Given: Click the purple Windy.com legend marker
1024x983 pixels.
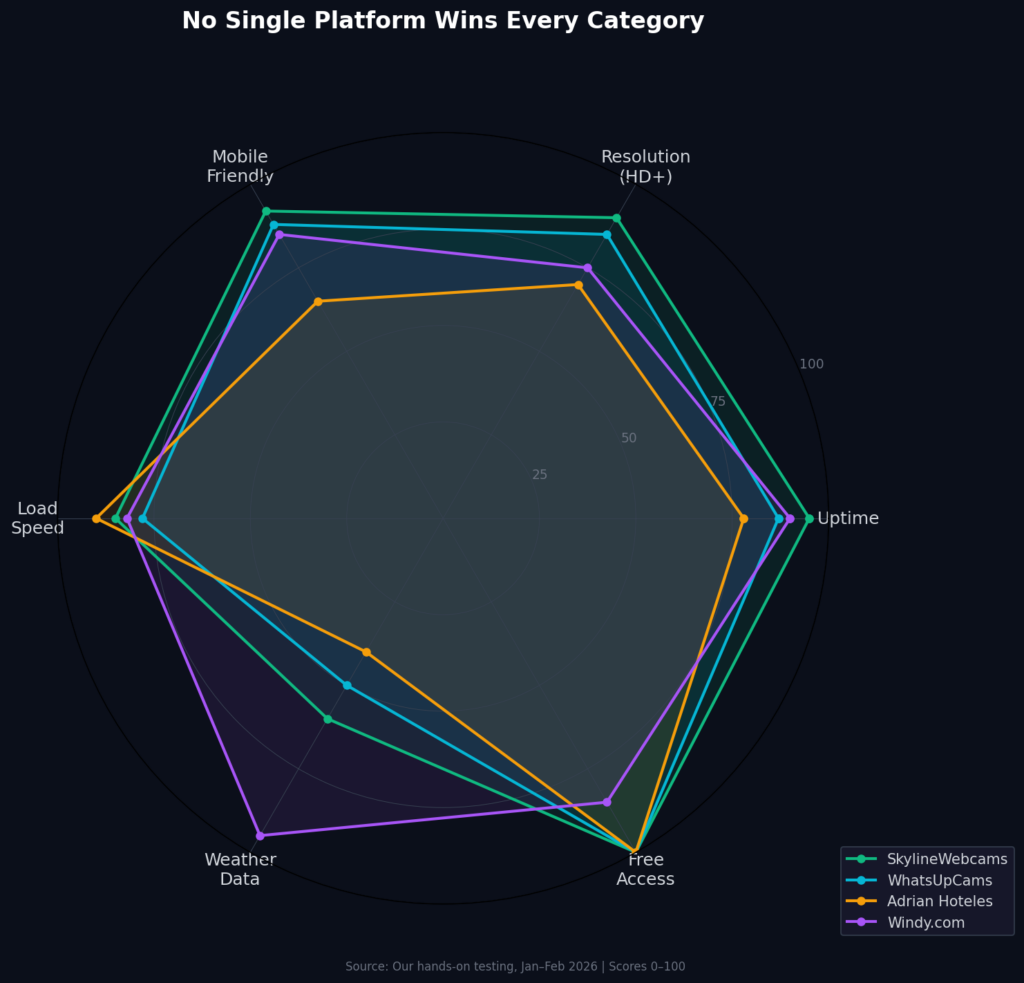Looking at the screenshot, I should tap(860, 922).
